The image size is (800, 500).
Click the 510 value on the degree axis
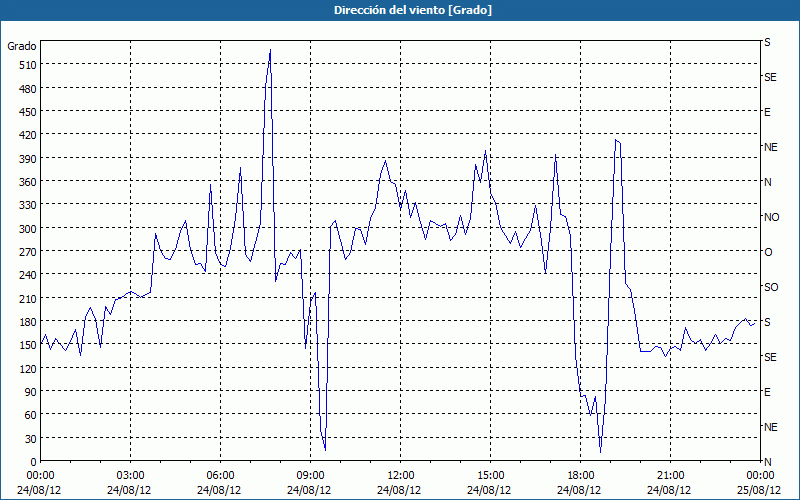click(28, 65)
